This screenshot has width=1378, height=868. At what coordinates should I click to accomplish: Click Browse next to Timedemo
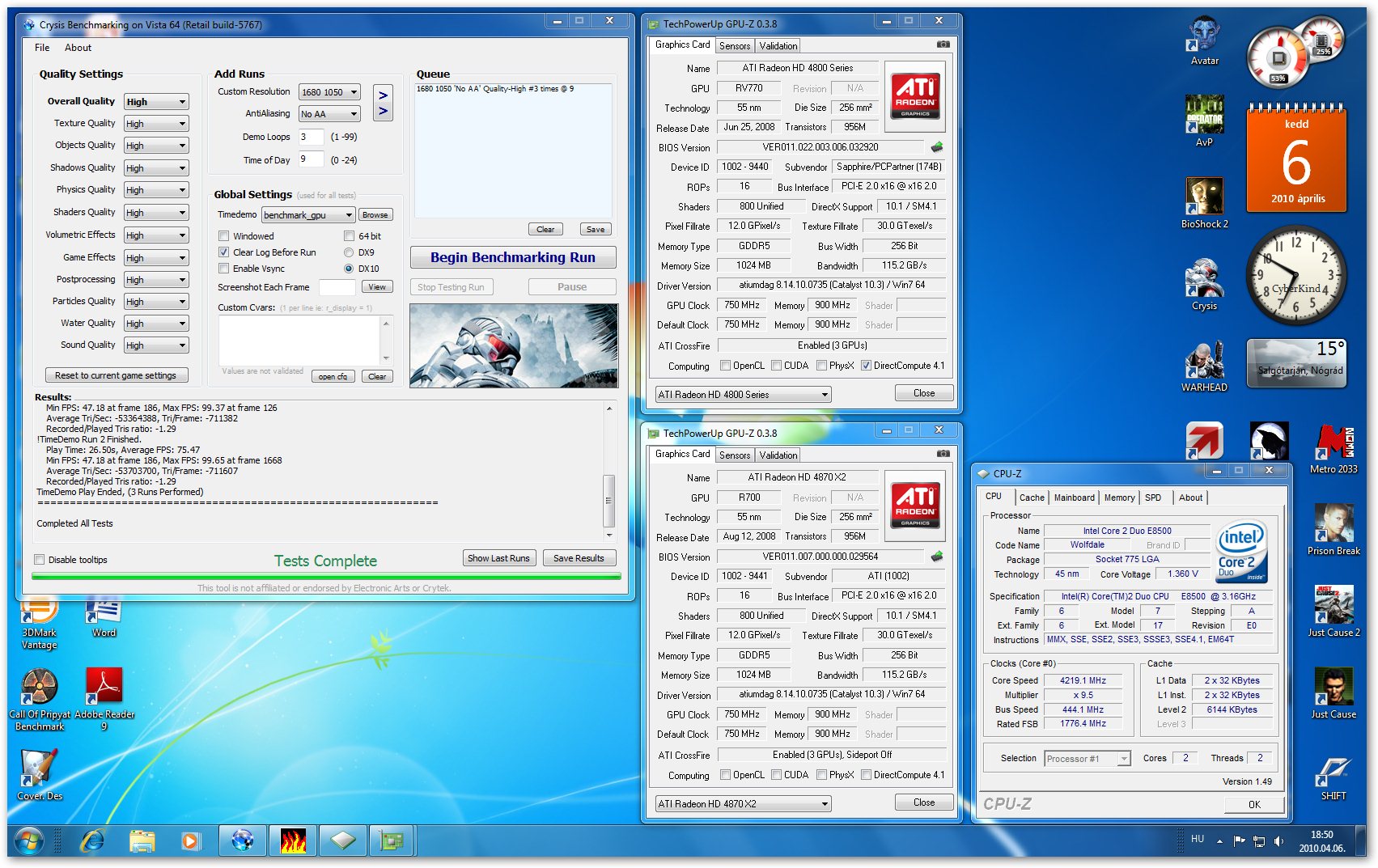375,215
